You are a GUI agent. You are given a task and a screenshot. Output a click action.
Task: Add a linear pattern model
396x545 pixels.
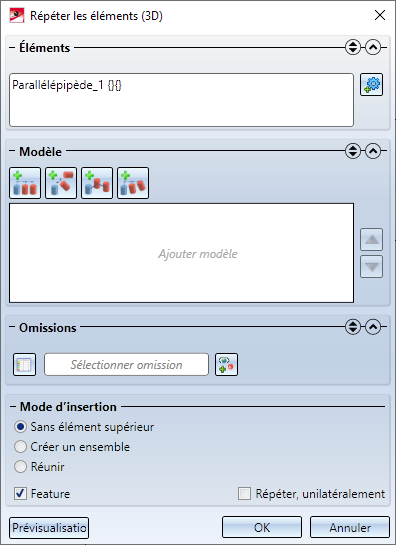pos(25,183)
